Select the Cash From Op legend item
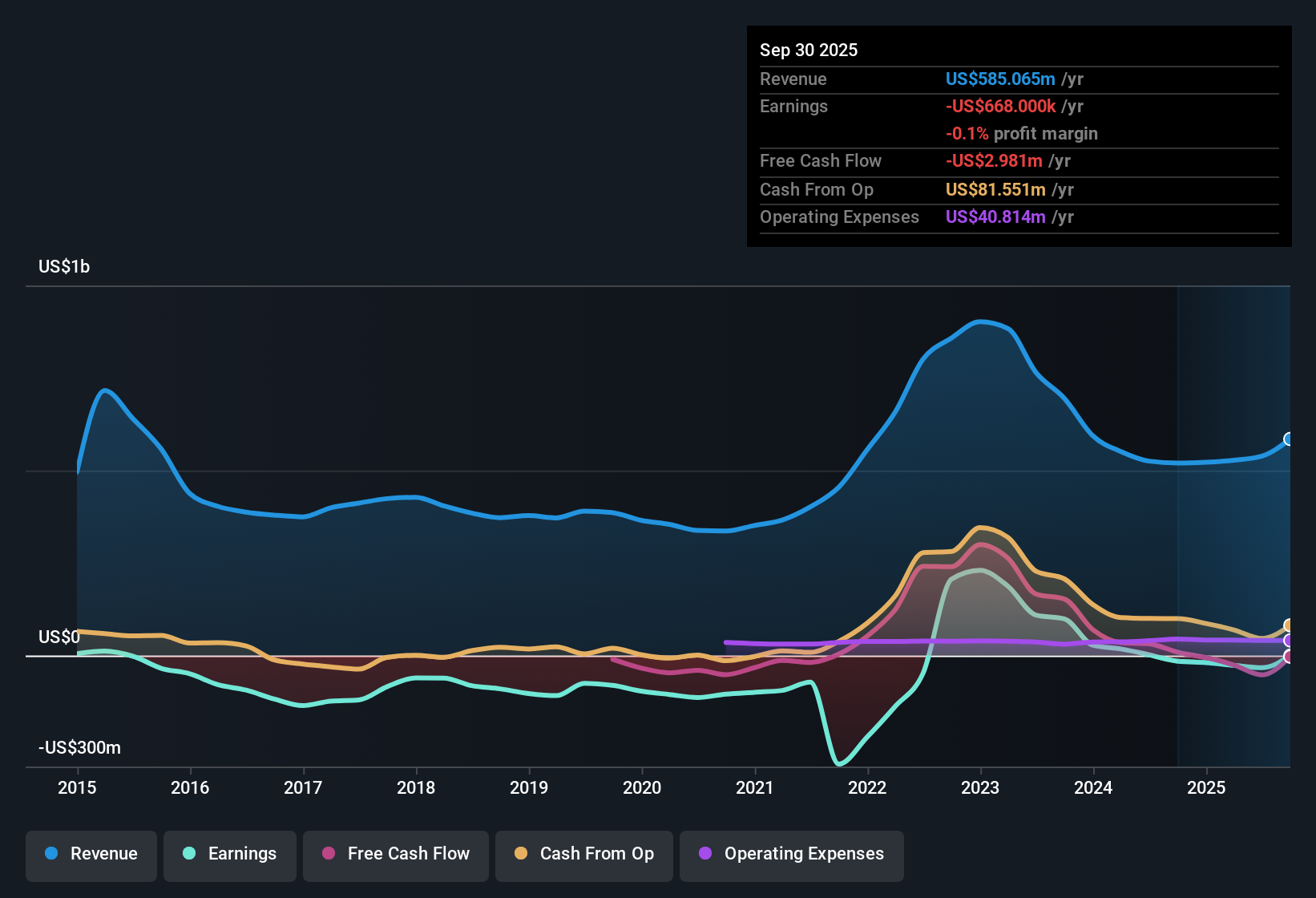Image resolution: width=1316 pixels, height=898 pixels. (584, 854)
